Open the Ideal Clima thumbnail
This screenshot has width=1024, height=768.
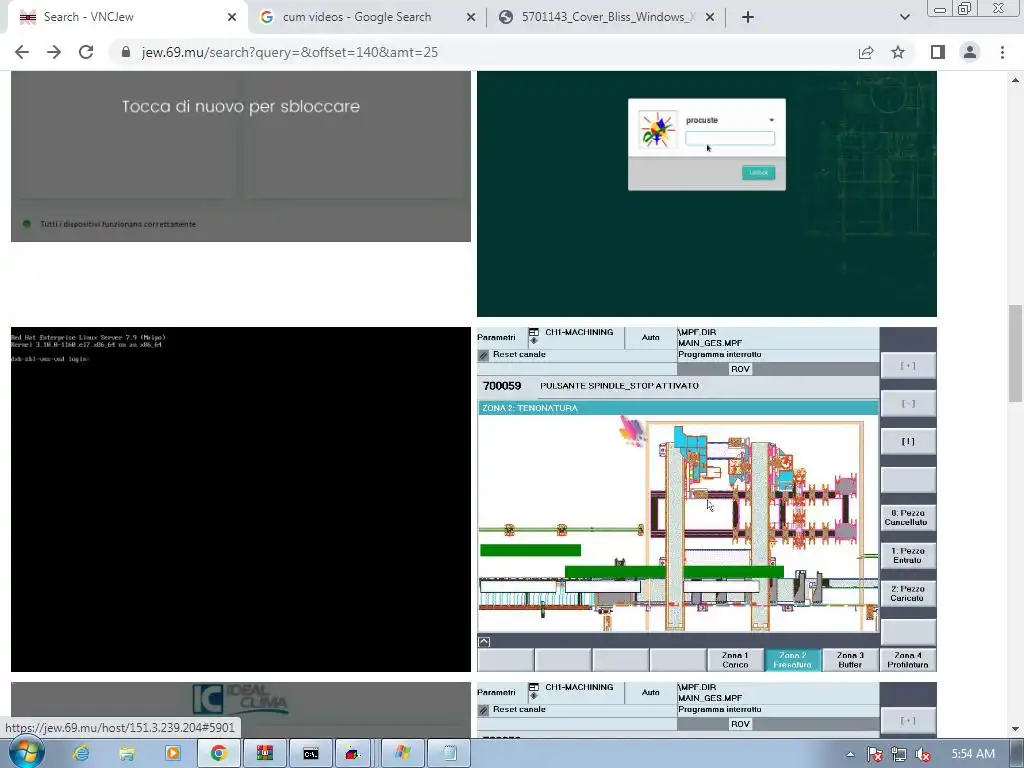(241, 710)
